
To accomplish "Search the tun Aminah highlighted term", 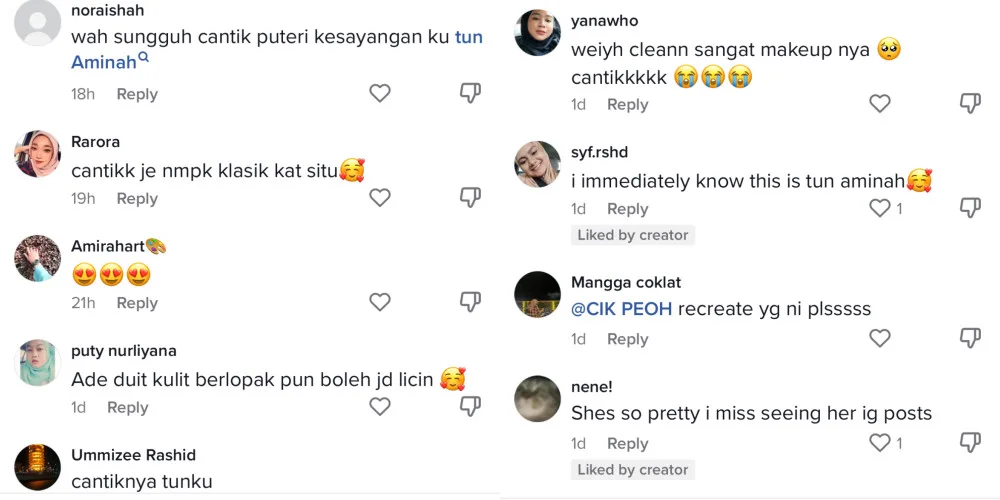I will (x=104, y=62).
